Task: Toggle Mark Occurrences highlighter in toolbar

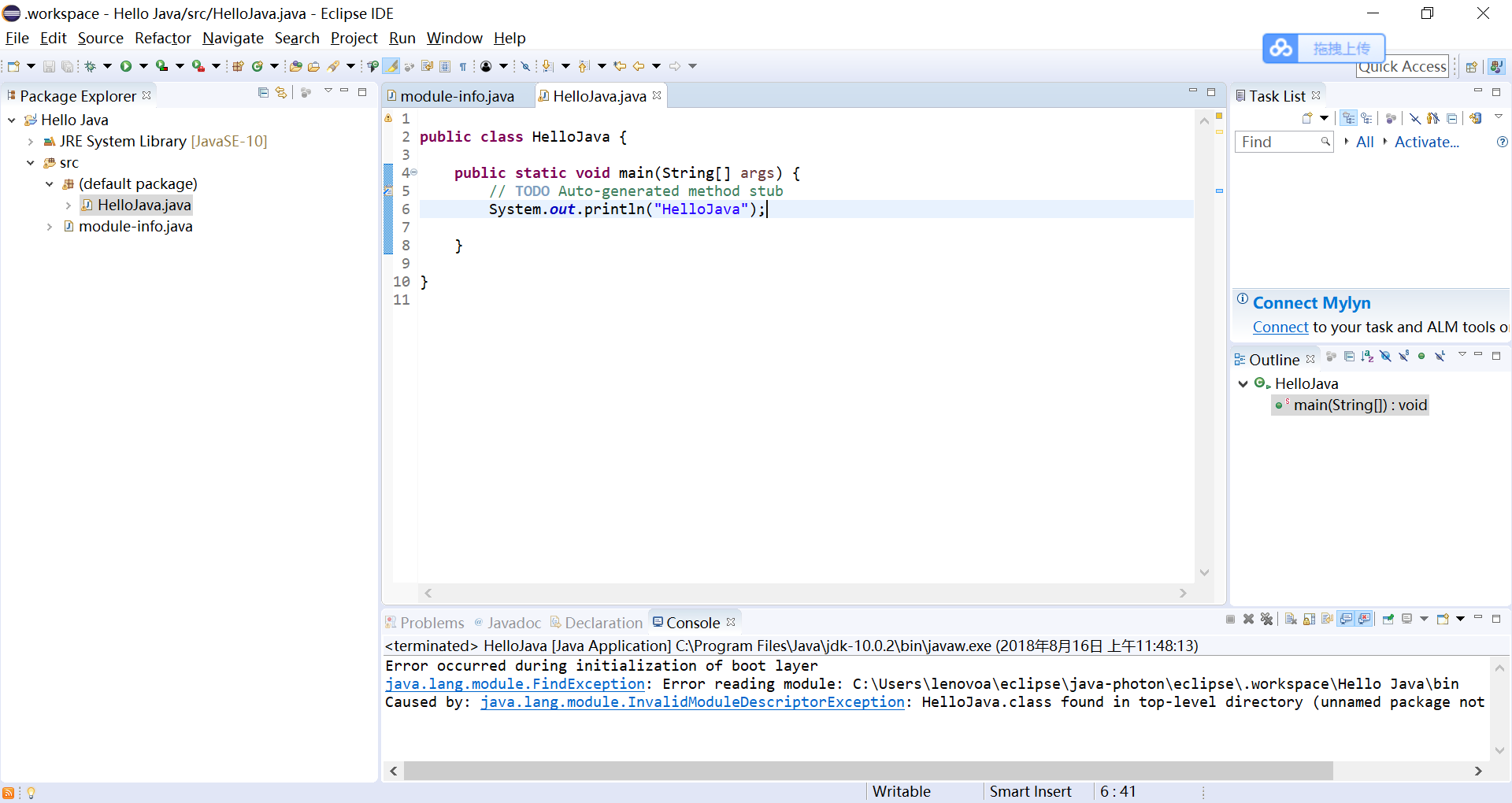Action: 391,66
